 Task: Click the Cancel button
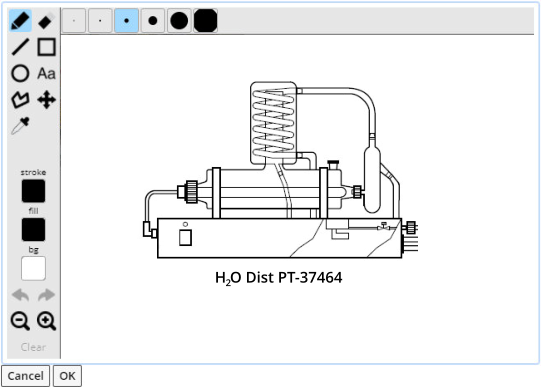coord(26,376)
